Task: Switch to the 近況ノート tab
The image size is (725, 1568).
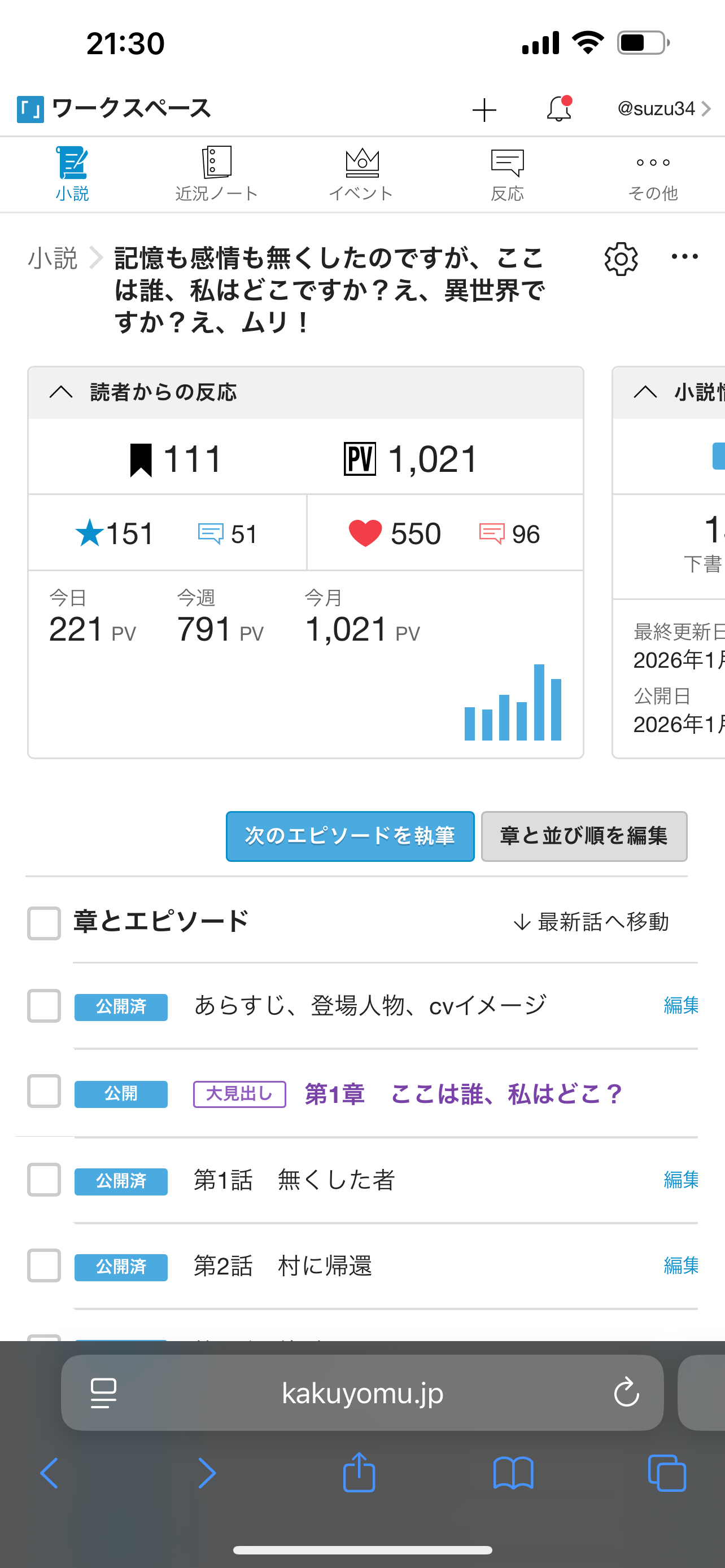Action: pos(217,174)
